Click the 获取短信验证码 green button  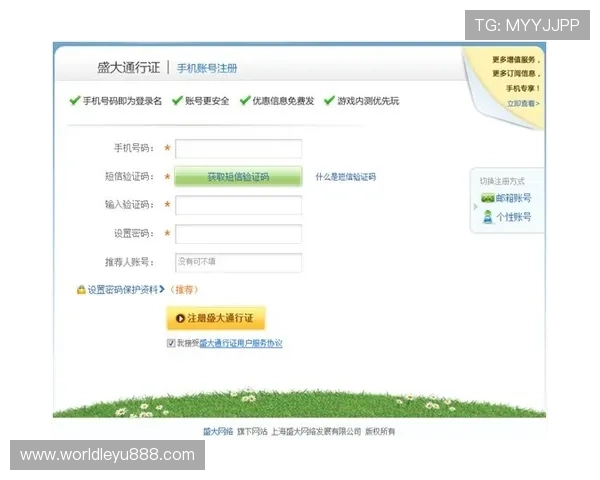tap(238, 176)
